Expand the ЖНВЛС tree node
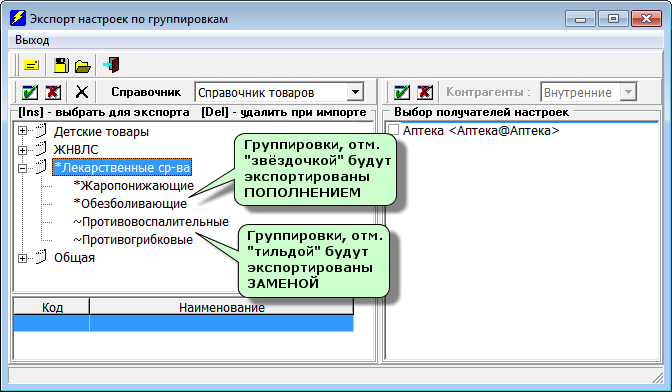 (22, 150)
